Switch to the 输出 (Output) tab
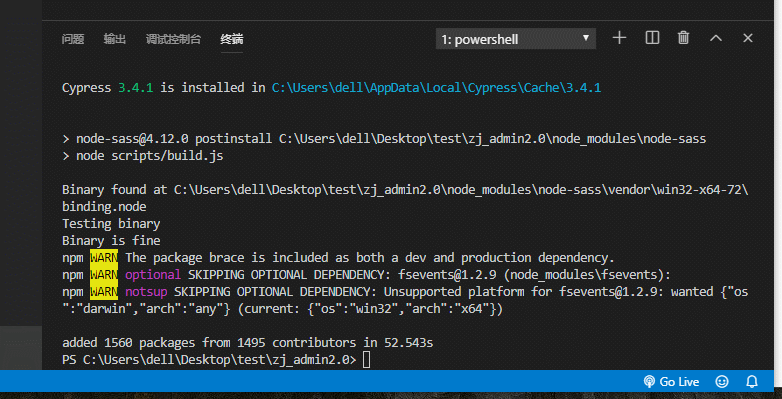Image resolution: width=782 pixels, height=399 pixels. point(115,39)
